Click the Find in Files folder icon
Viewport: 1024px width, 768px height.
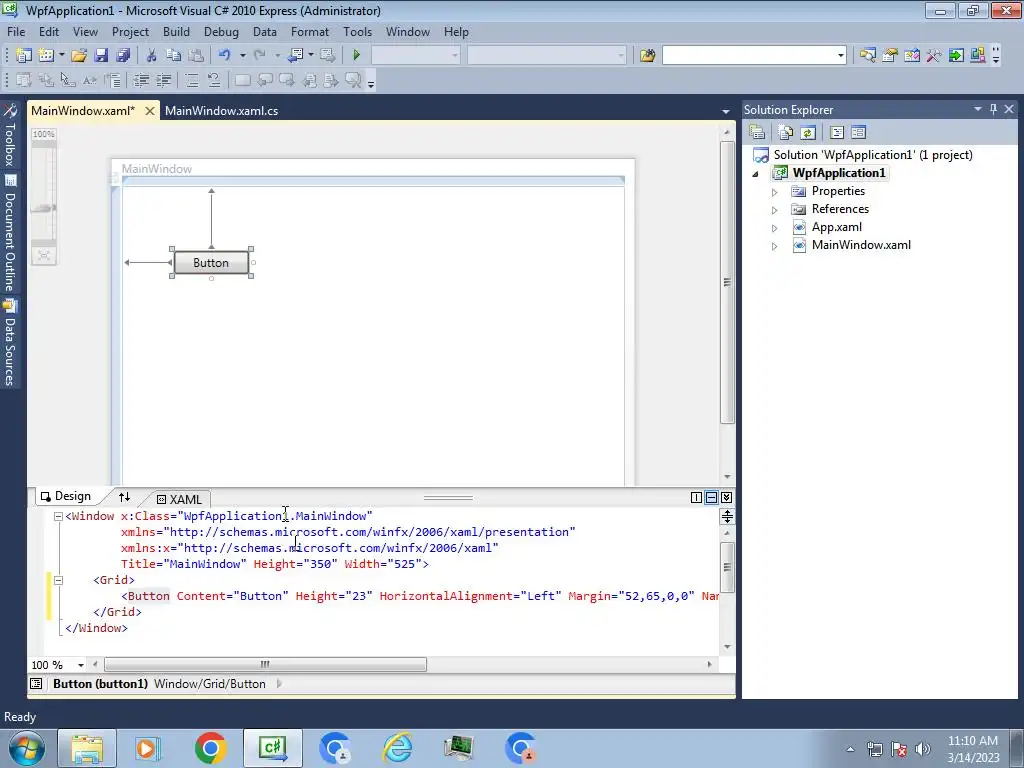(647, 56)
